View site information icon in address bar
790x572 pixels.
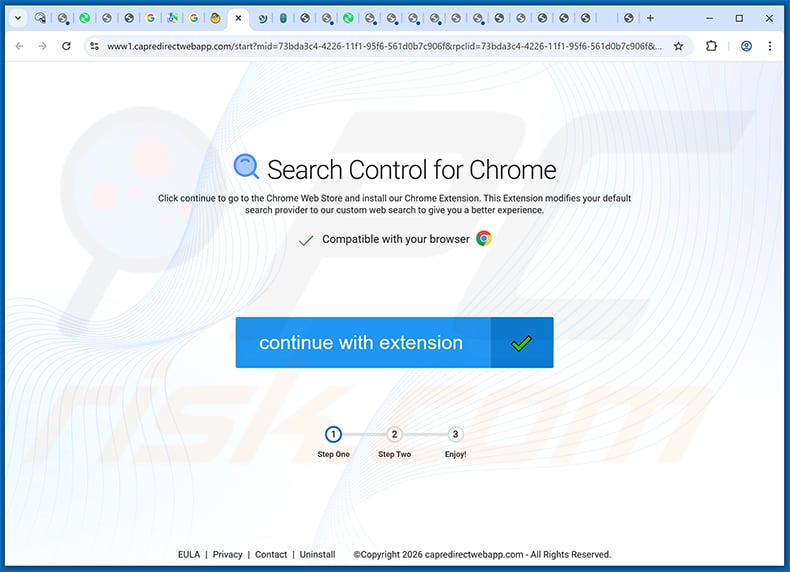94,46
